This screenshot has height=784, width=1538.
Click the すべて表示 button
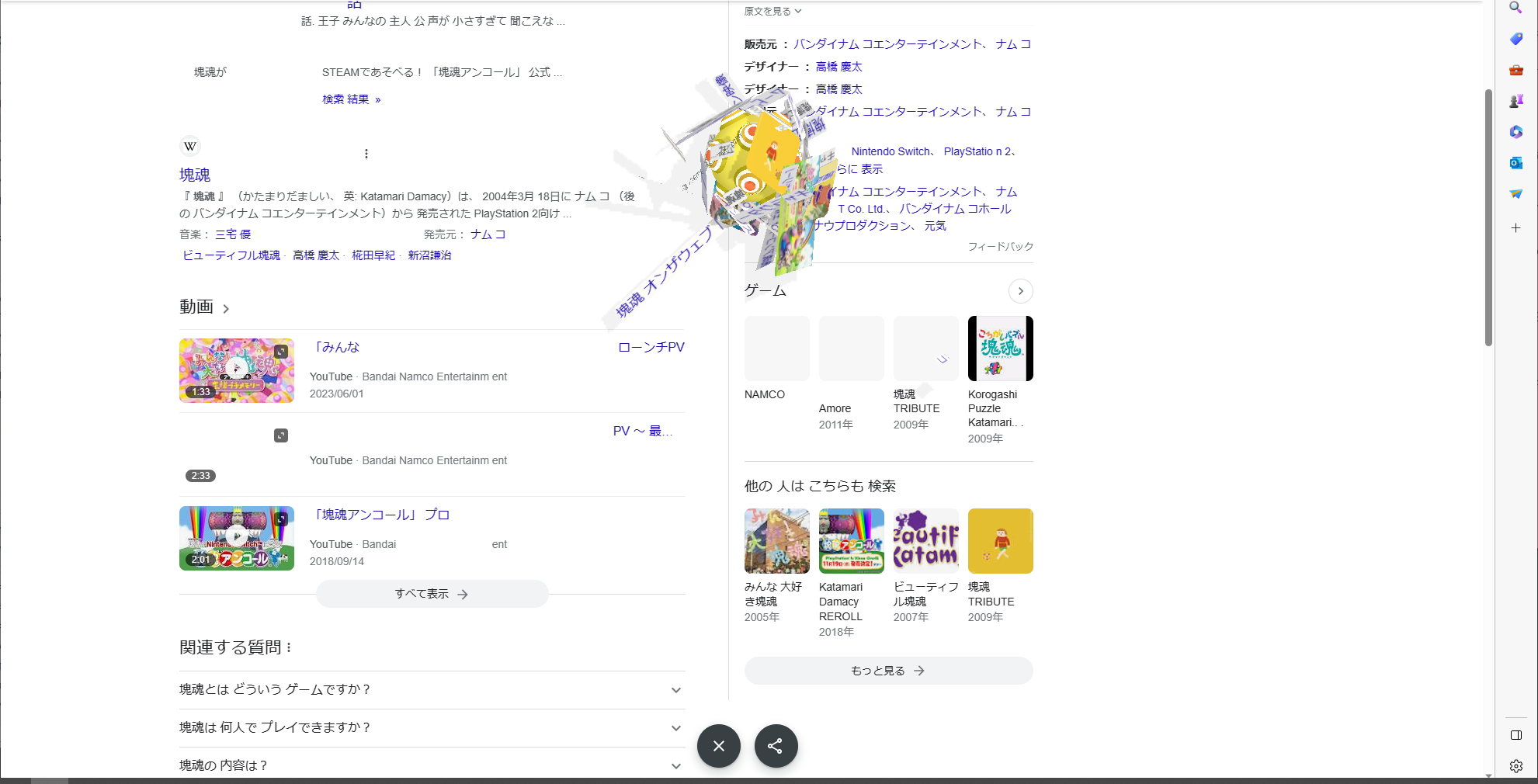point(432,594)
